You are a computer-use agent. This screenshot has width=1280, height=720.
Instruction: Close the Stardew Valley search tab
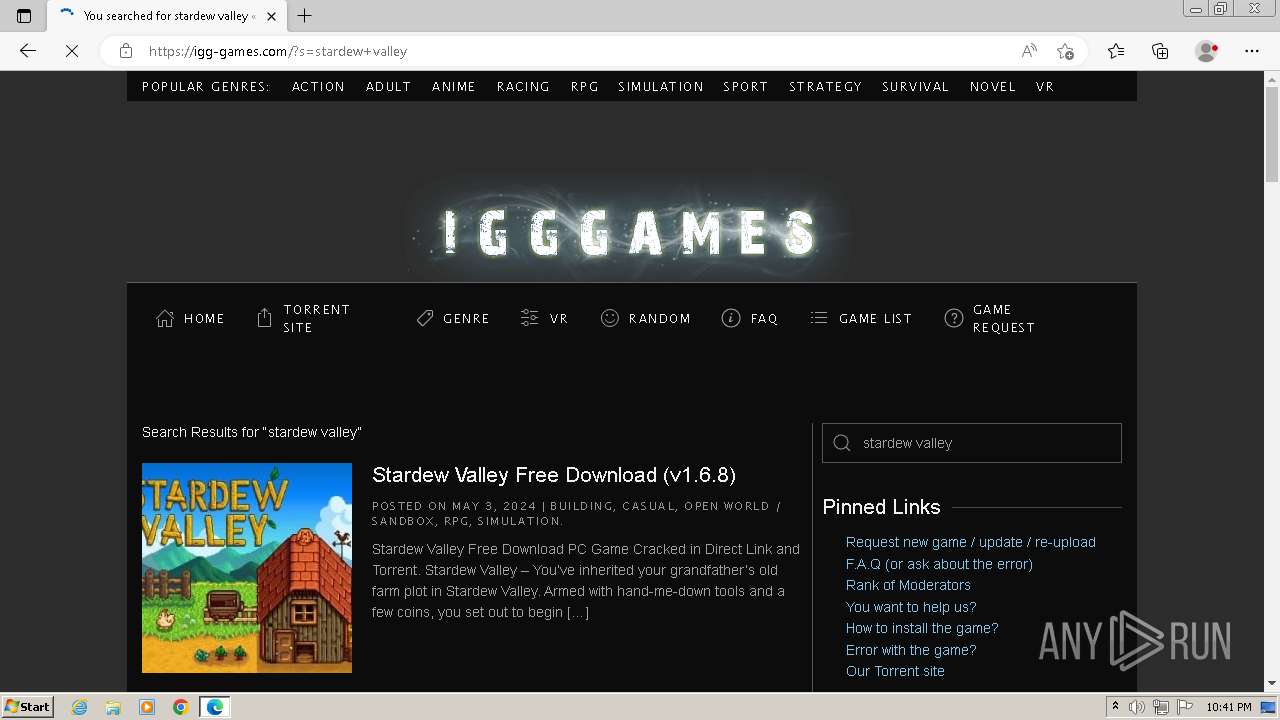tap(271, 16)
